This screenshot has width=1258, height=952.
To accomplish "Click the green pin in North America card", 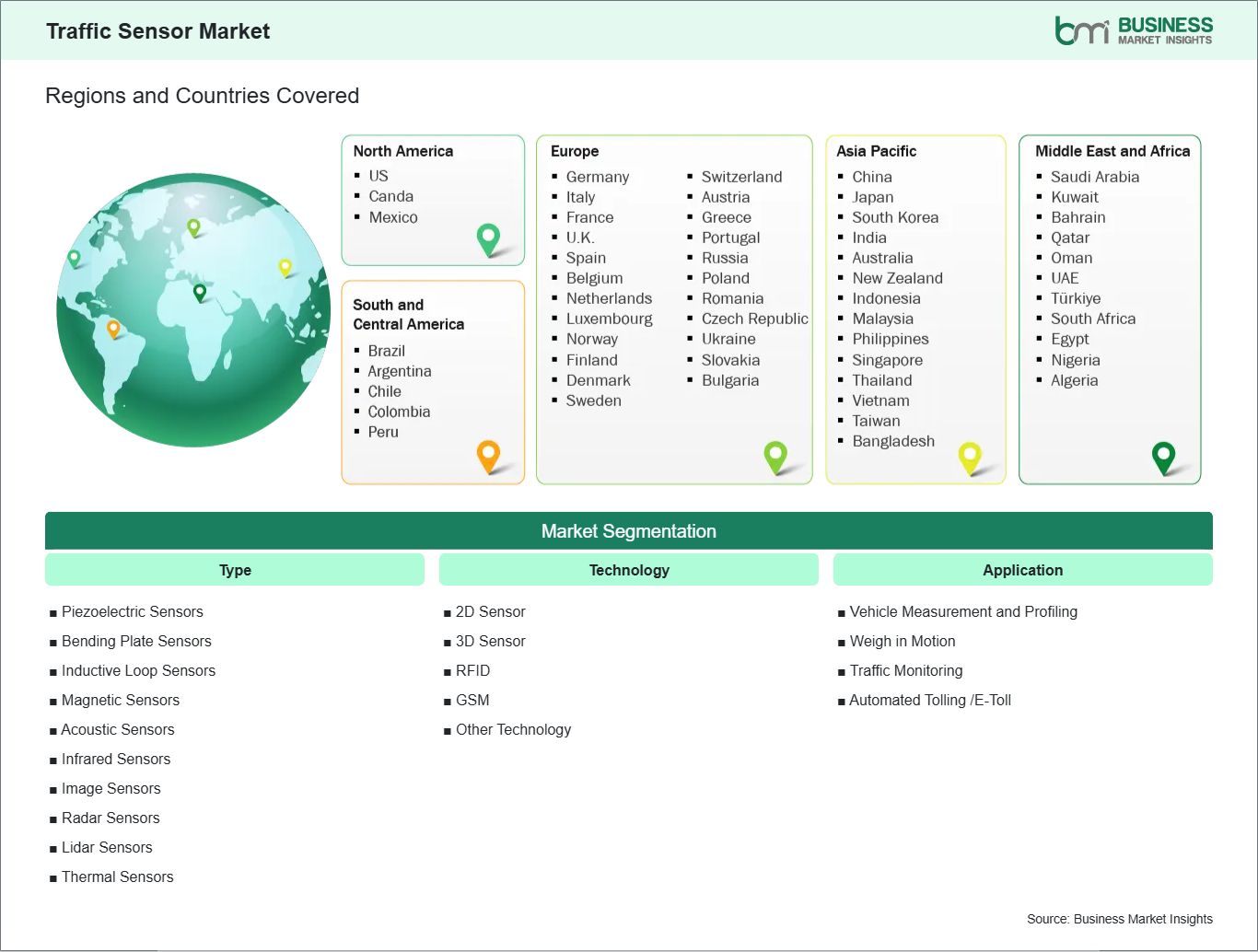I will pos(488,239).
